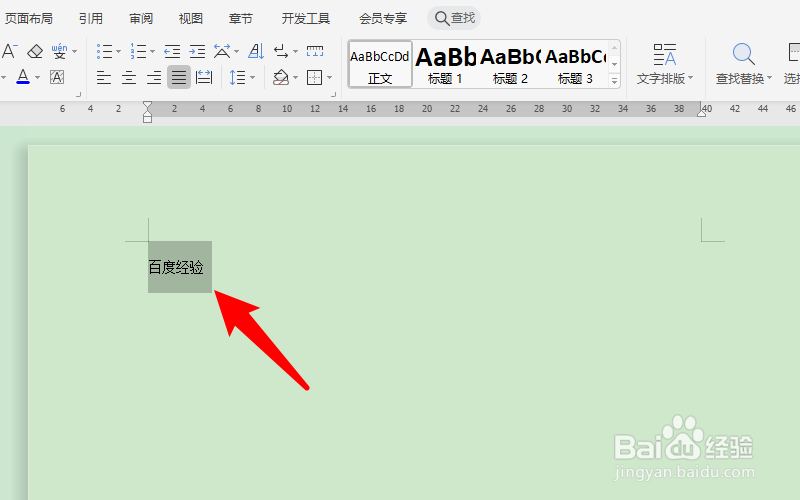Open the 开发工具 tab
This screenshot has height=500, width=800.
[306, 19]
